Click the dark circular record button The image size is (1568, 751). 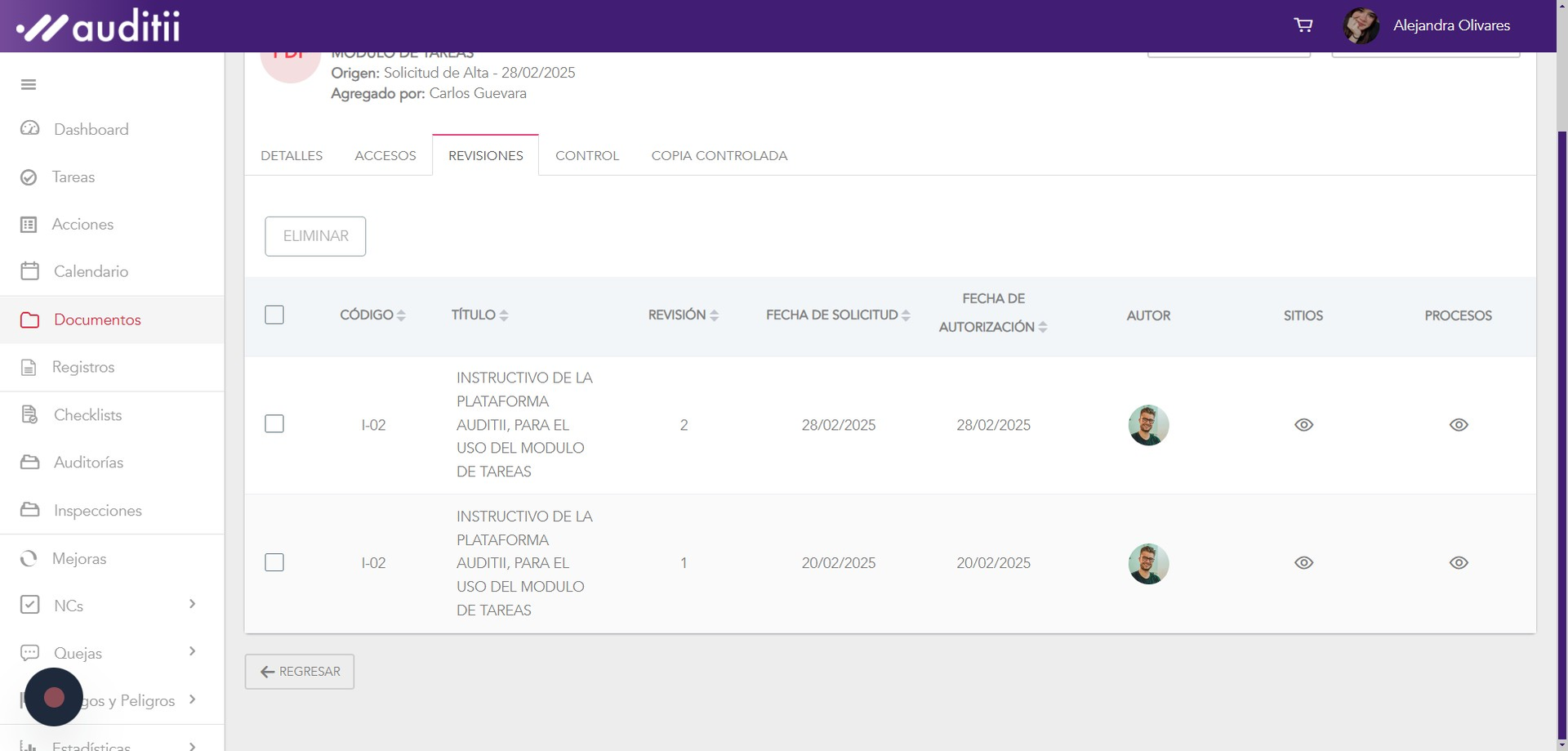pyautogui.click(x=54, y=697)
